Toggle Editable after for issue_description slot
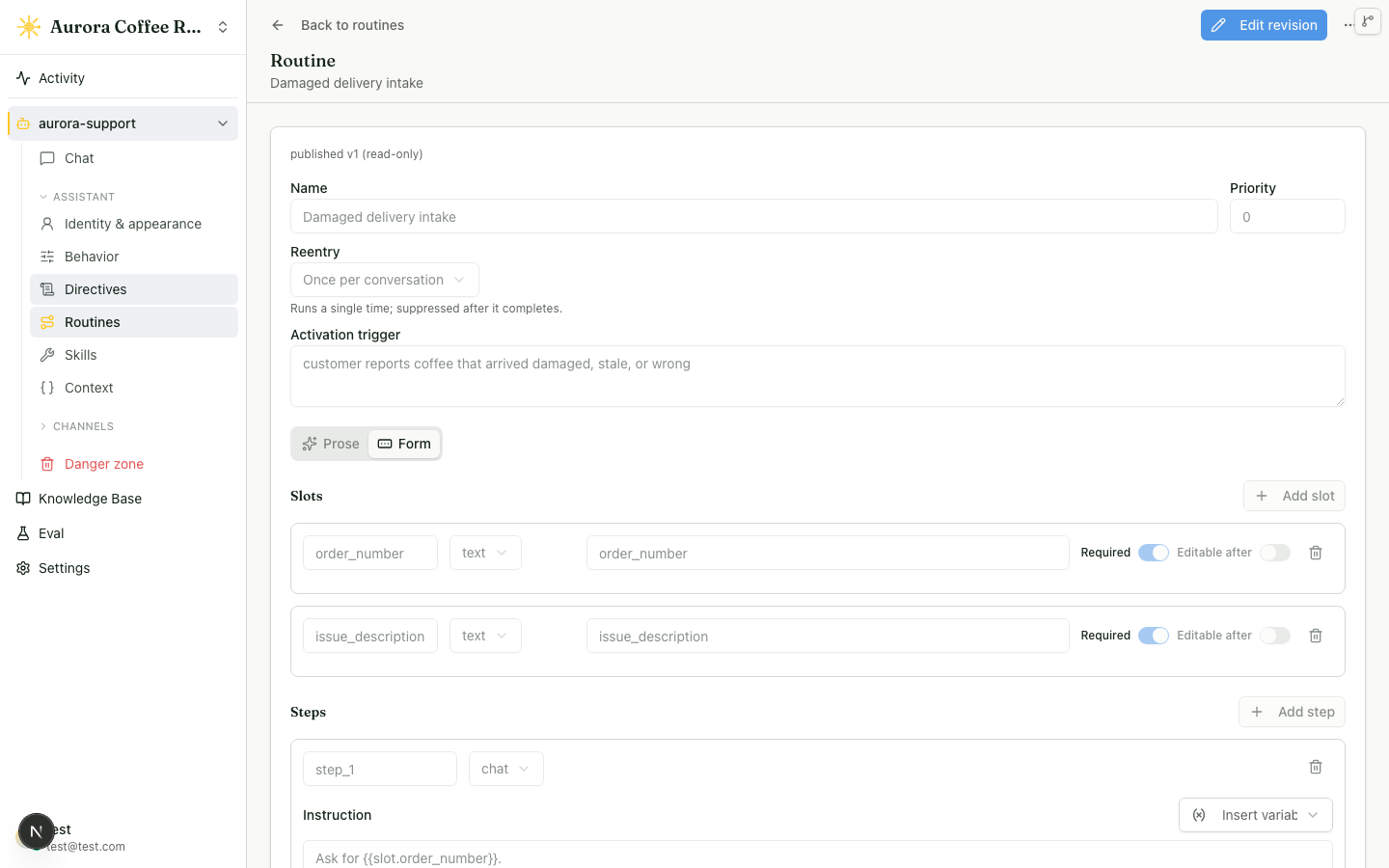Viewport: 1389px width, 868px height. point(1275,636)
